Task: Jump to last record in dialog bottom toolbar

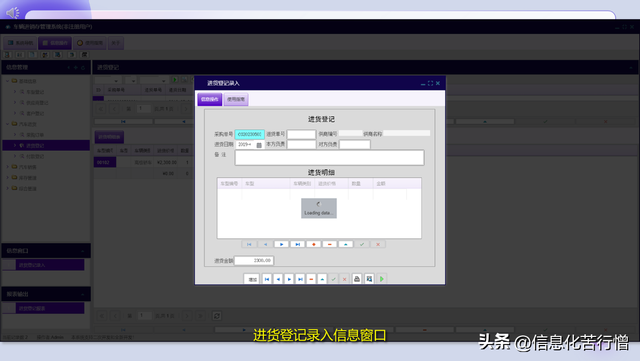Action: (300, 279)
